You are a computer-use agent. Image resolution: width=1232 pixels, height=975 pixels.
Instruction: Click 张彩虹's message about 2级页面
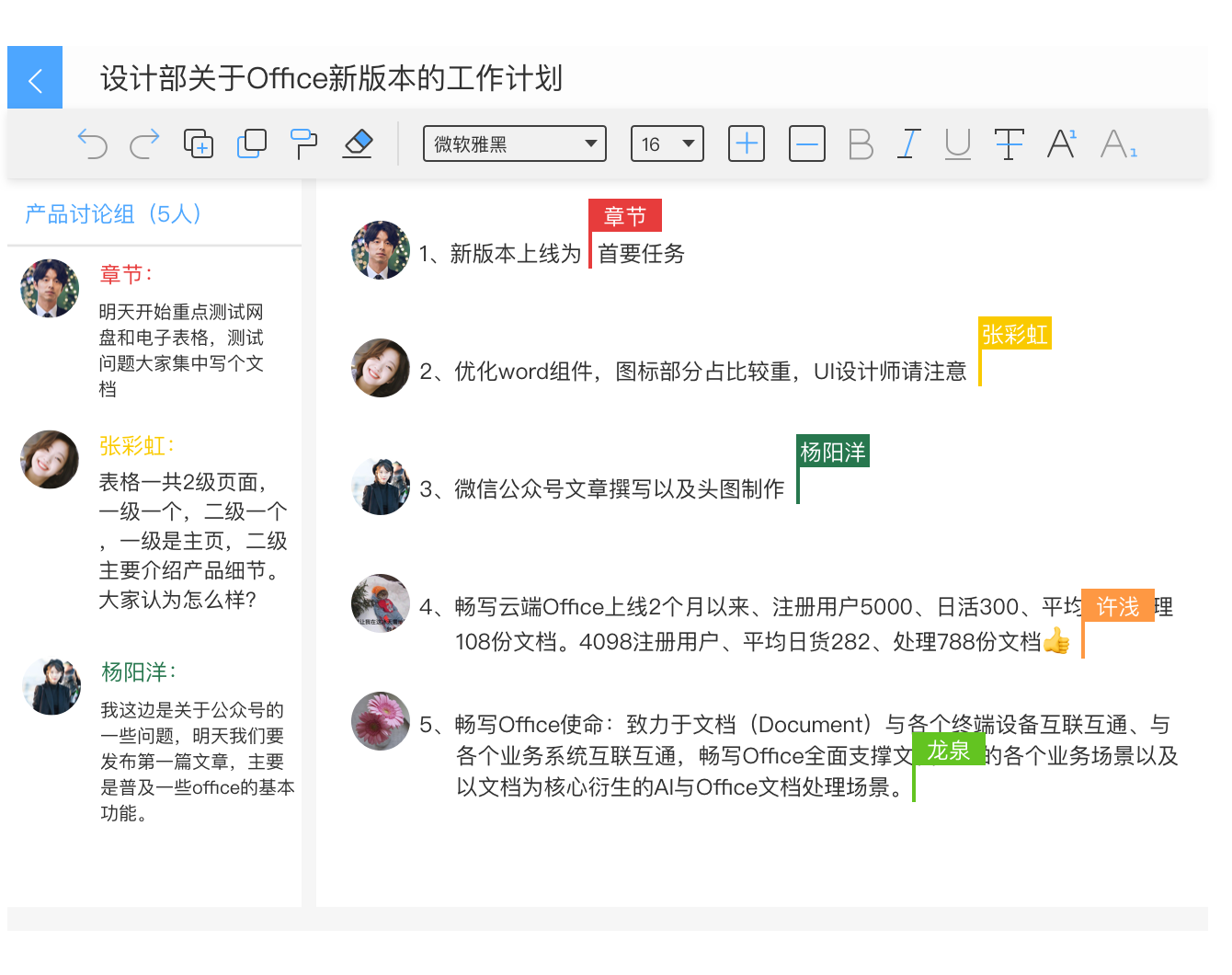click(x=193, y=541)
